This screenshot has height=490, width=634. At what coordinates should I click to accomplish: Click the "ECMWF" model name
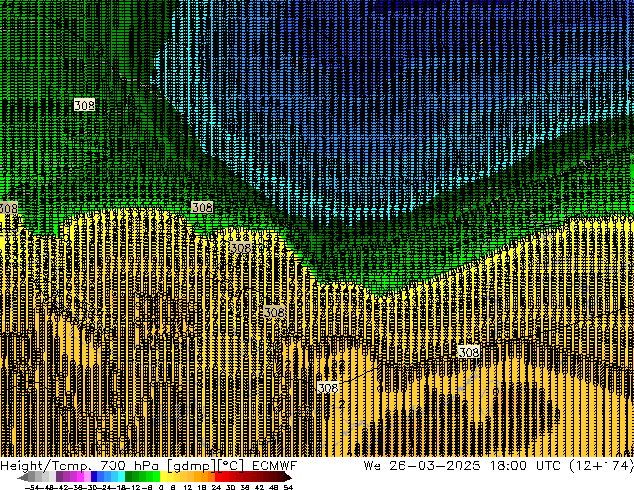tap(275, 466)
